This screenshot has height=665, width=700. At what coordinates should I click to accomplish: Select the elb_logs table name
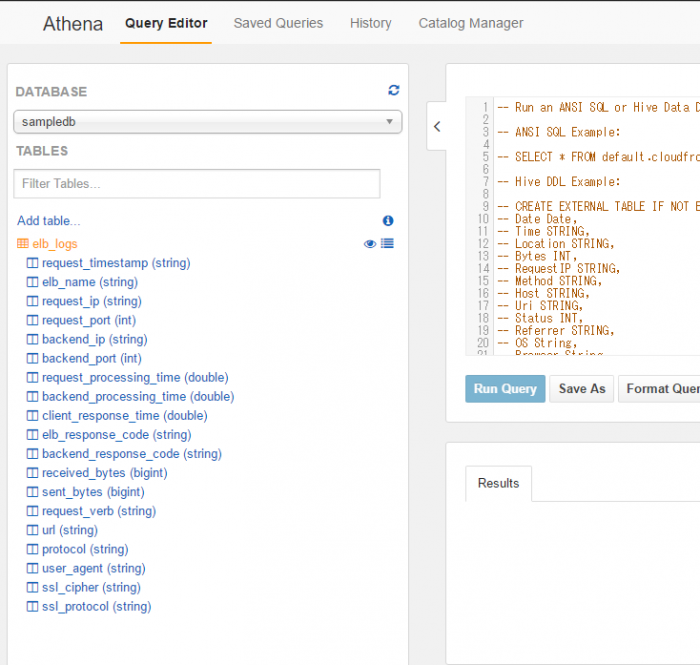click(55, 244)
